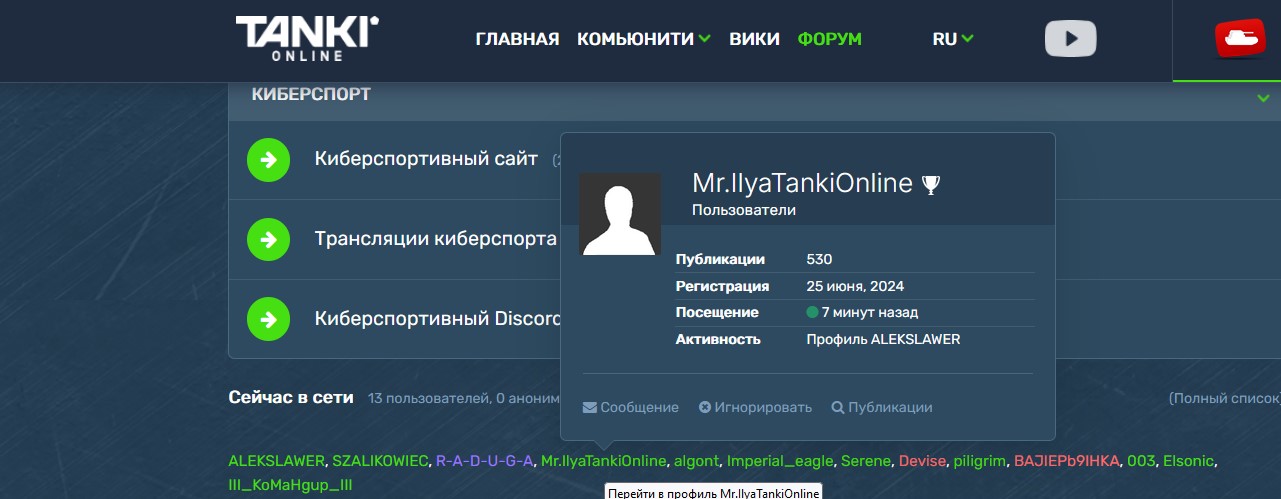Click the КИБЕРСПОРТ section header title
The height and width of the screenshot is (499, 1281).
(x=311, y=94)
